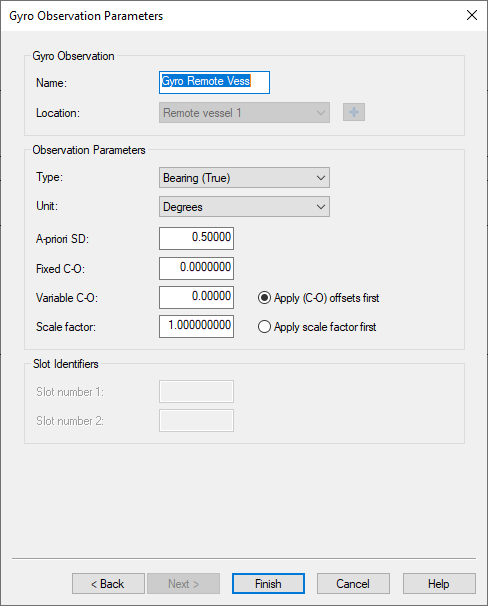Viewport: 488px width, 606px height.
Task: Open the Unit dropdown showing Degrees
Action: [x=244, y=207]
